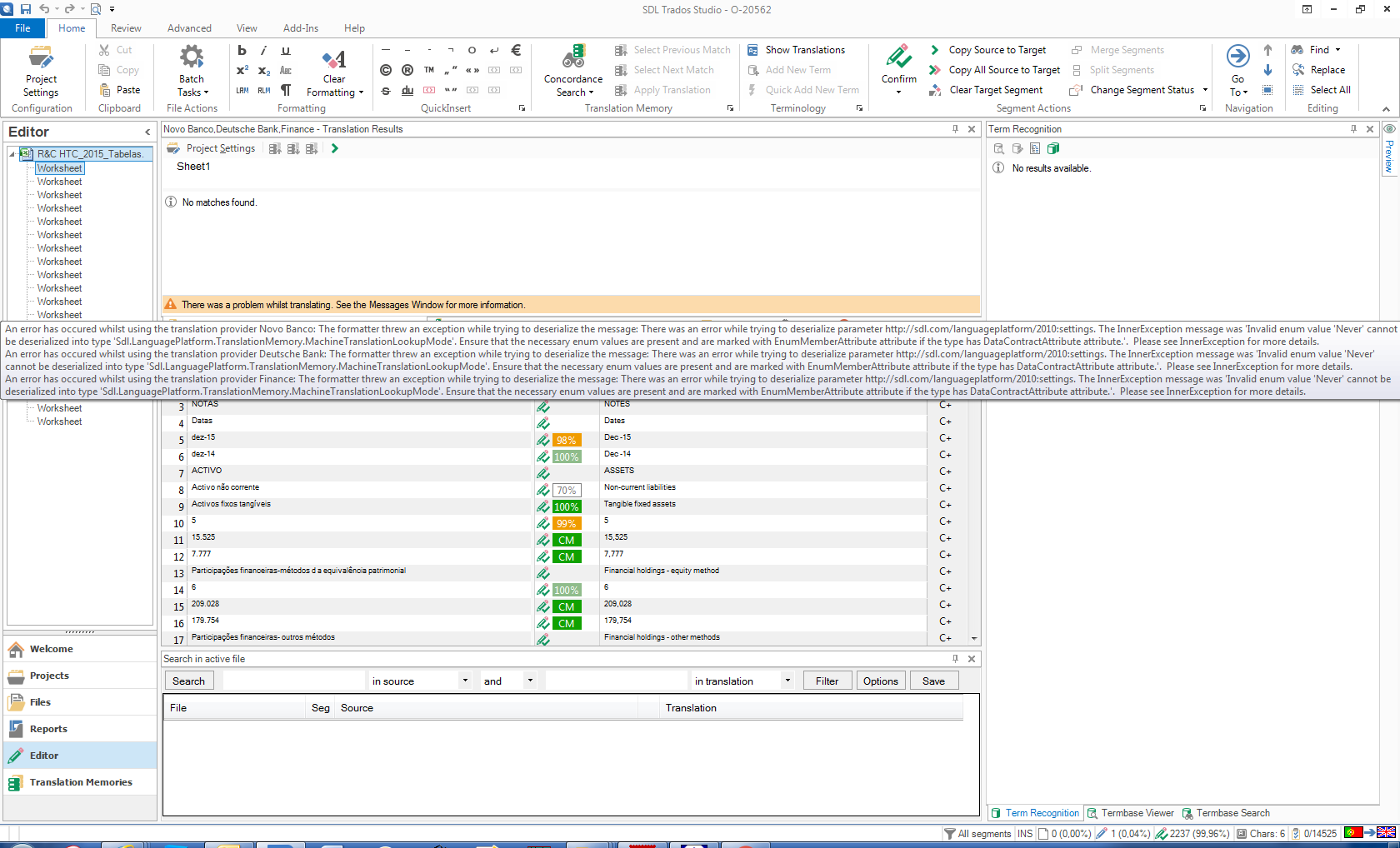Open the Batch Tasks dropdown arrow
The height and width of the screenshot is (848, 1400).
click(206, 92)
